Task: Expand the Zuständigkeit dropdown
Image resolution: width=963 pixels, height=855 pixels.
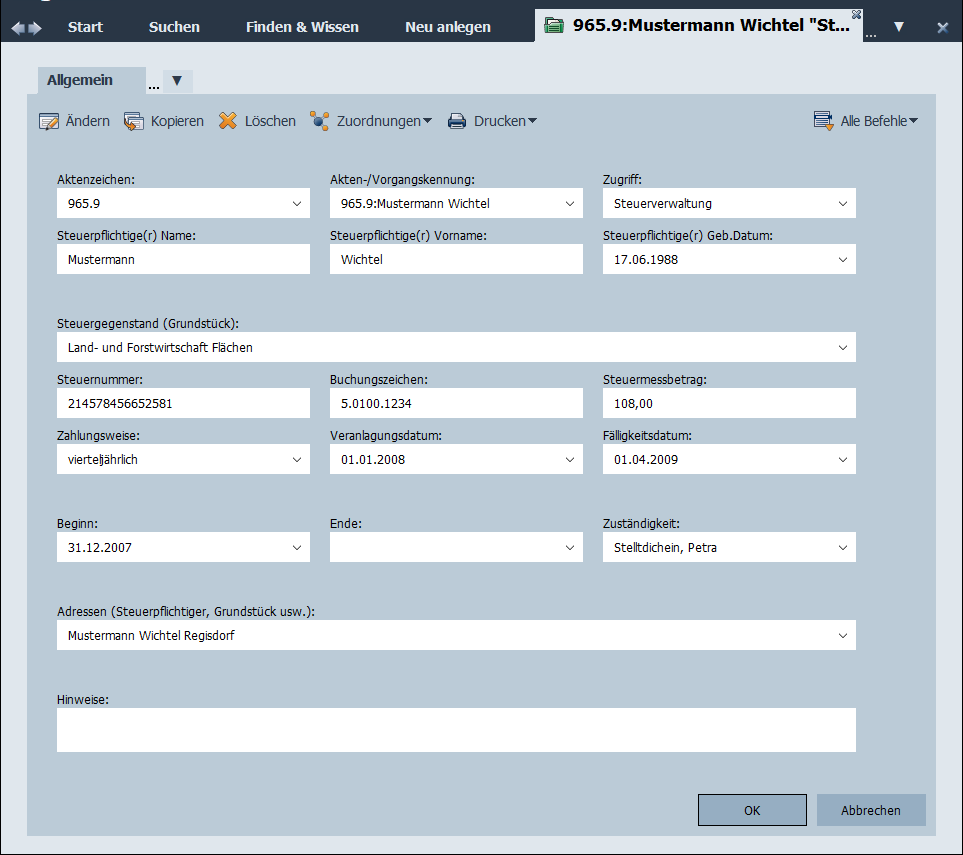Action: pyautogui.click(x=843, y=548)
